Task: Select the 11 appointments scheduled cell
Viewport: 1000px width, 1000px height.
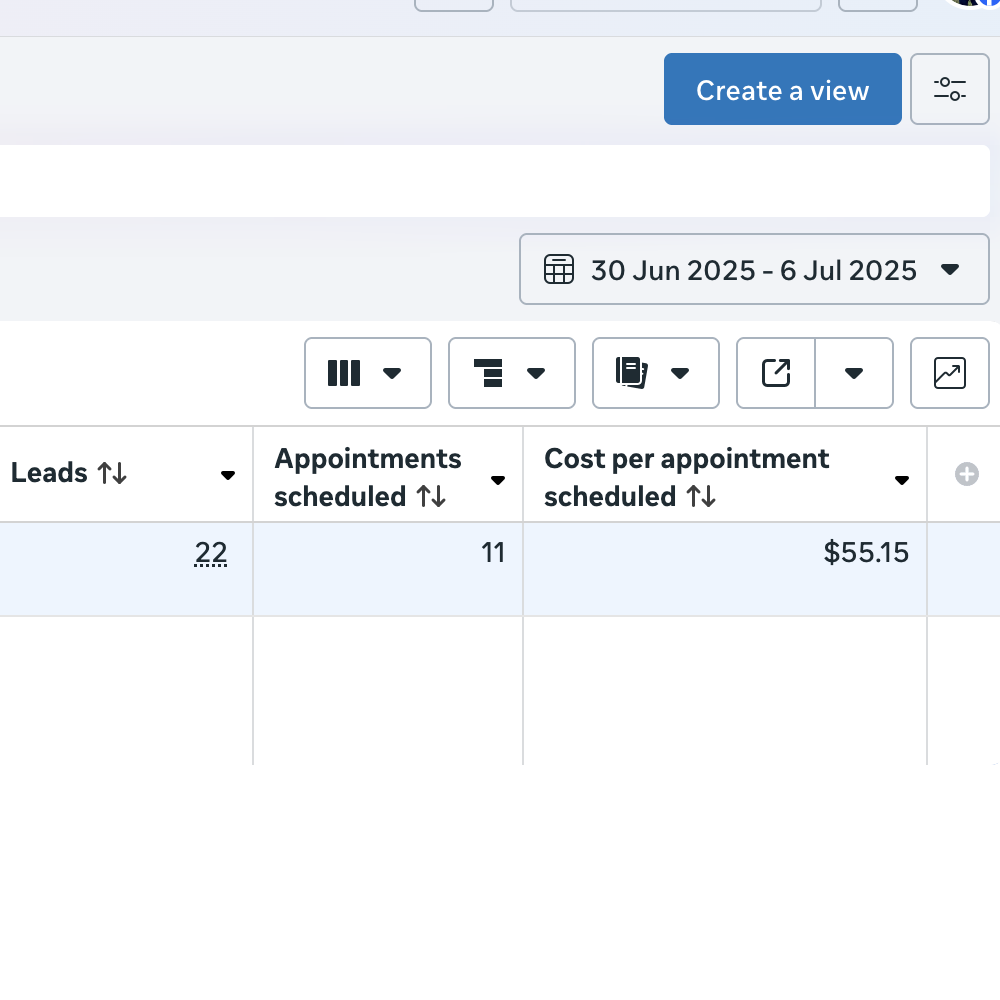Action: click(388, 569)
